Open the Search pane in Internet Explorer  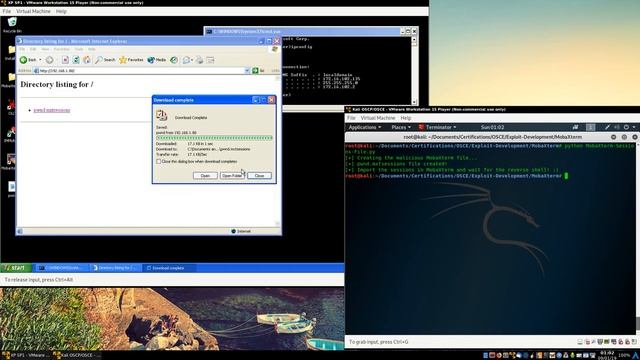click(105, 60)
